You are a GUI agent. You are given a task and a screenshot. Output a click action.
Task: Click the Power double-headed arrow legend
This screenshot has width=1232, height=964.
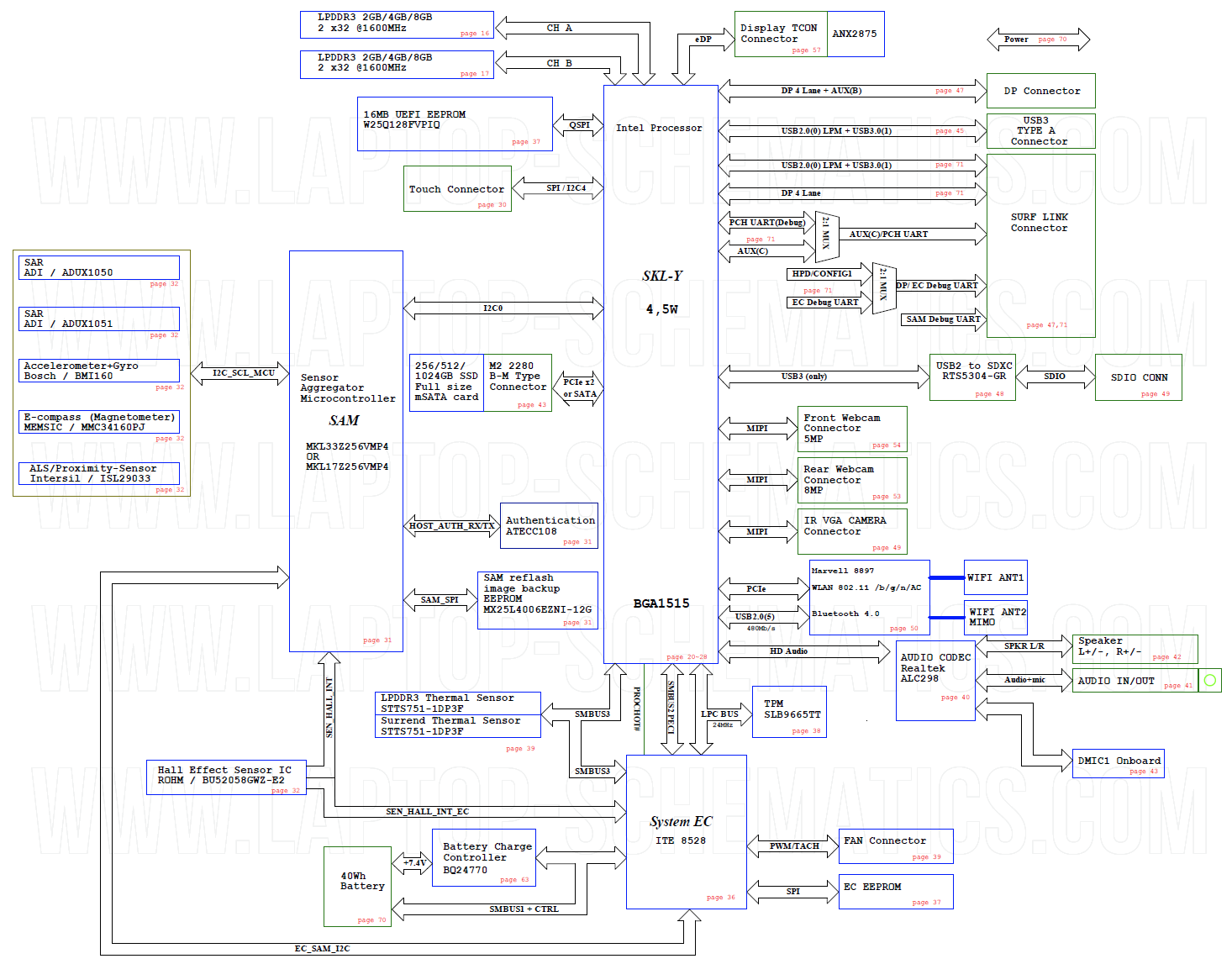(x=1038, y=40)
